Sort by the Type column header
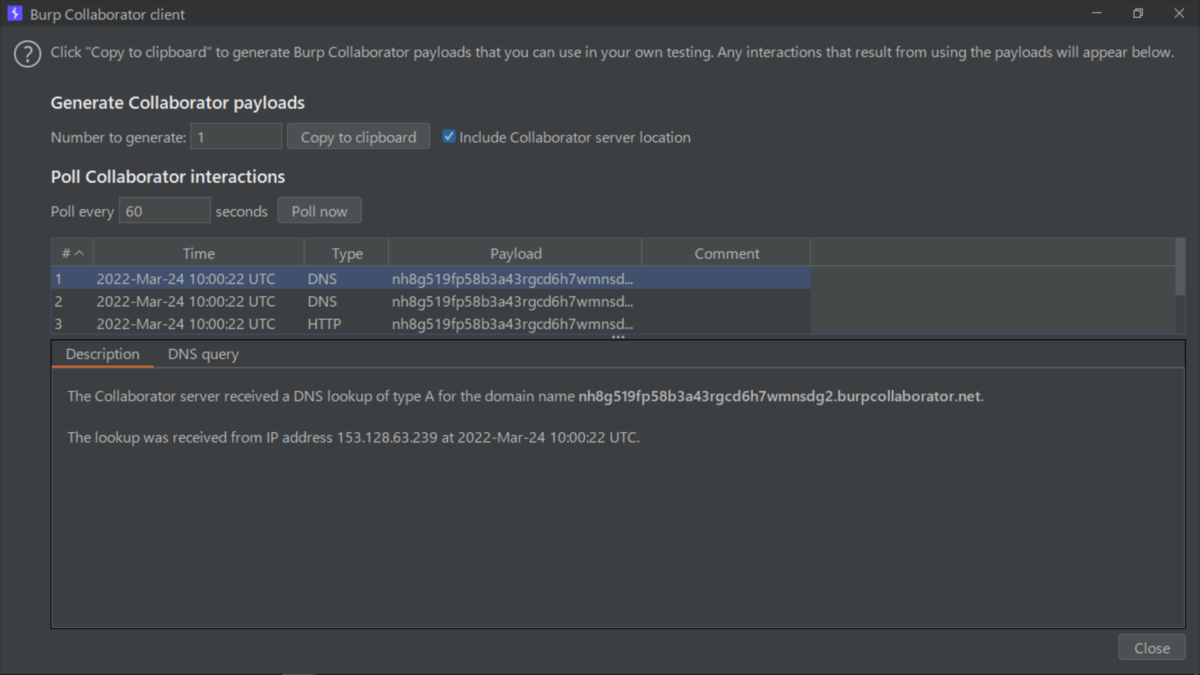This screenshot has width=1200, height=675. pyautogui.click(x=347, y=253)
